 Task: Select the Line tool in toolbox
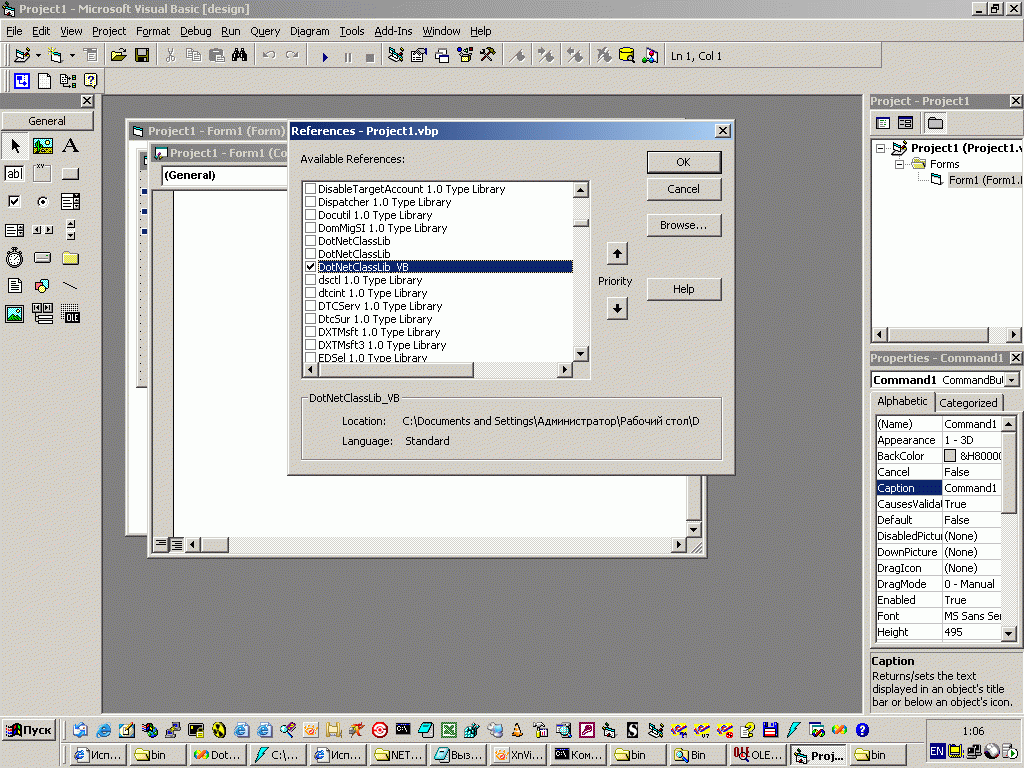tap(71, 286)
